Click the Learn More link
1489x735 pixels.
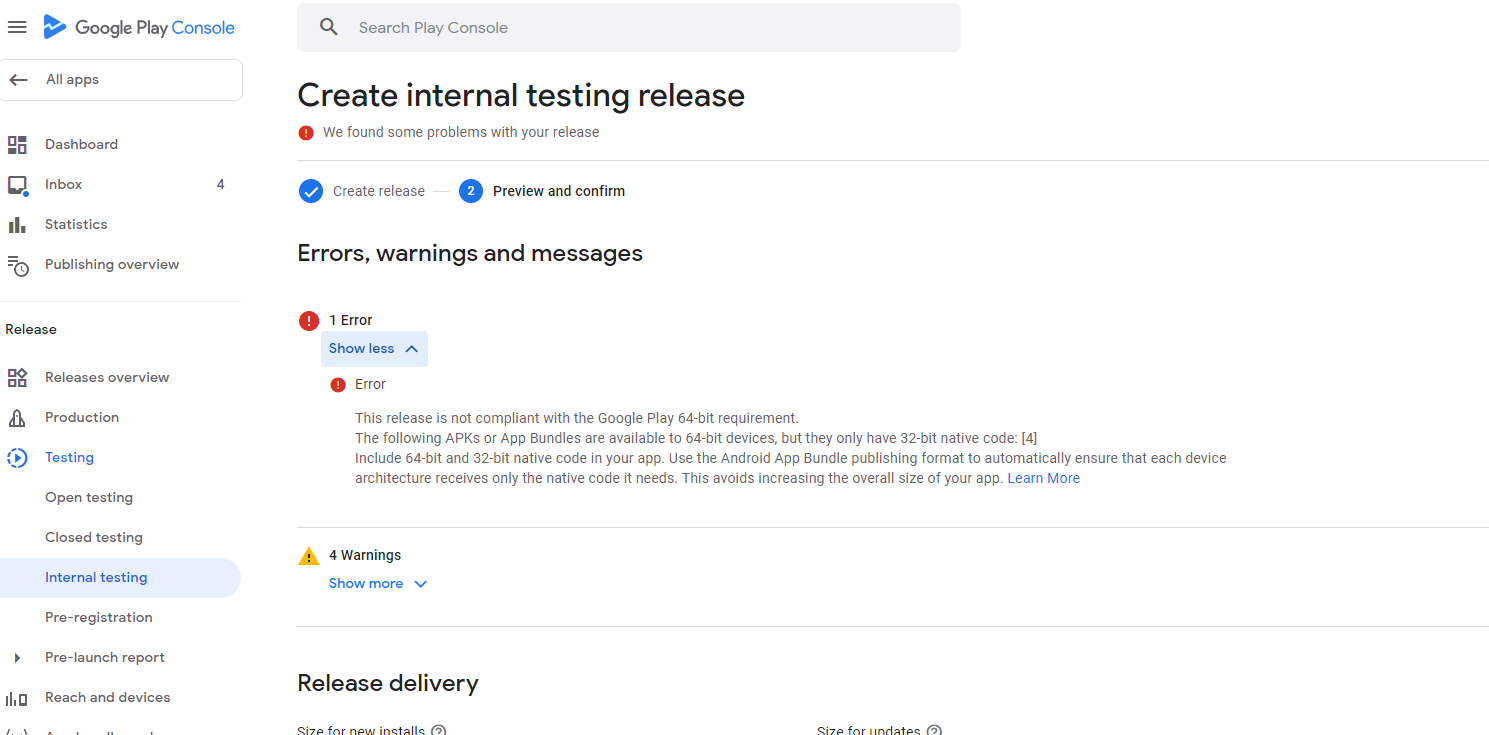[1043, 479]
